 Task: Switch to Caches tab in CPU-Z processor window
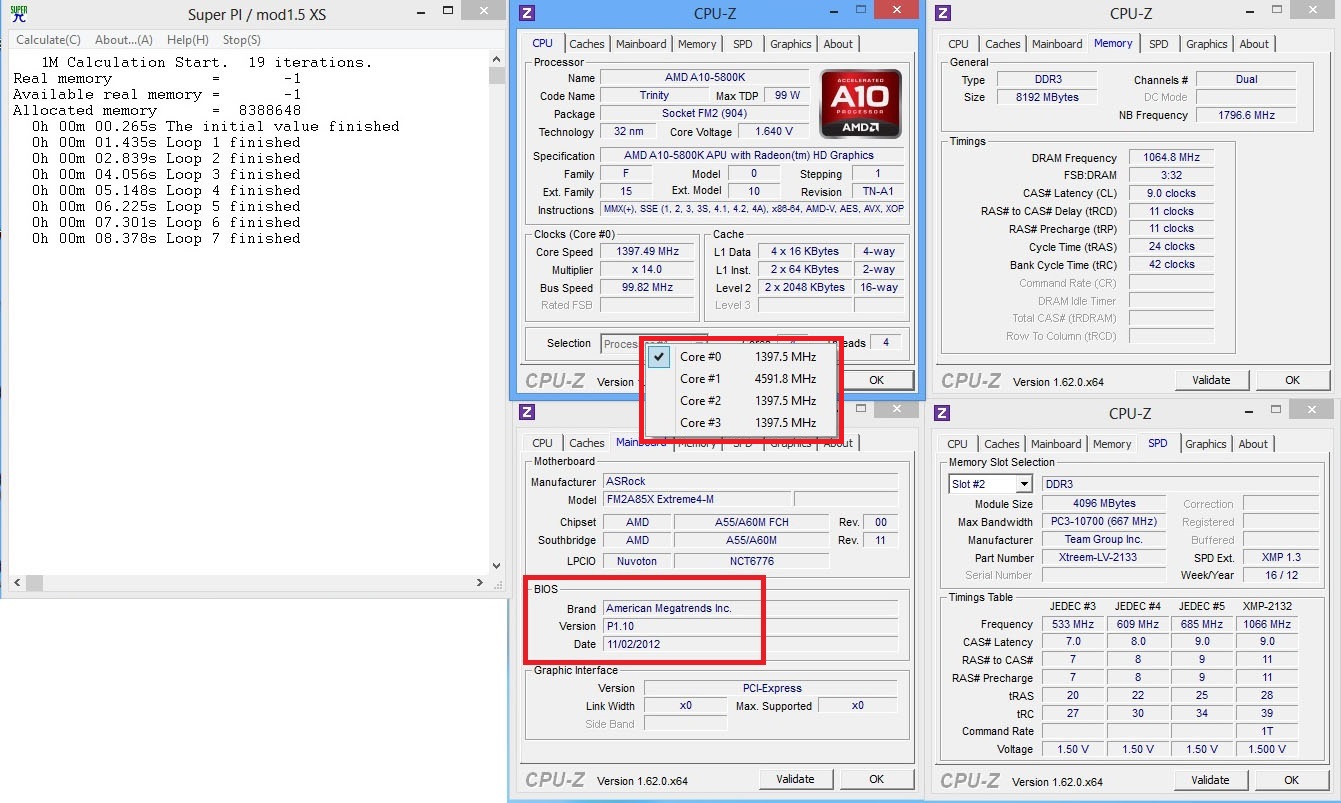(587, 44)
